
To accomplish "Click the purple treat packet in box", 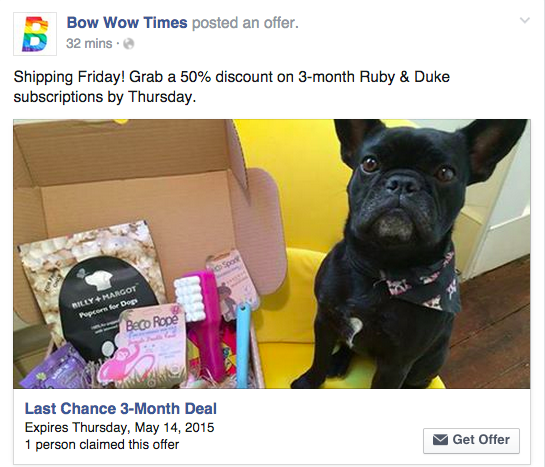I will click(52, 368).
